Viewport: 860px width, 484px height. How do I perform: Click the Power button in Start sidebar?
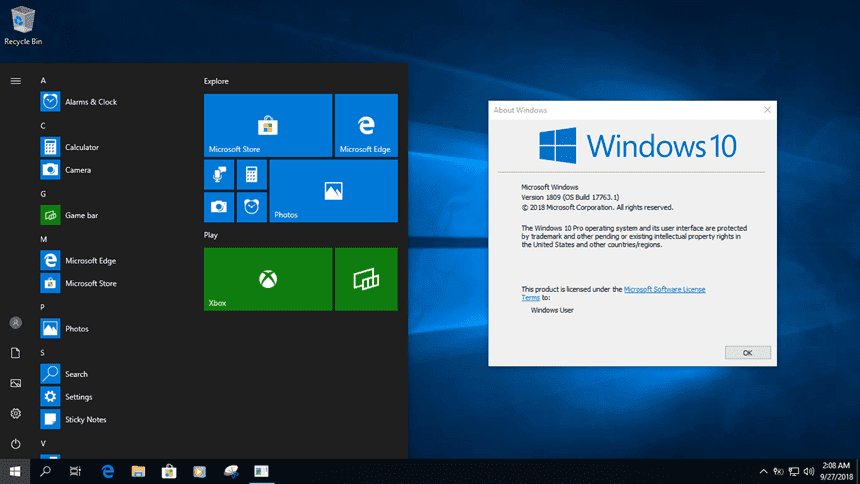coord(15,443)
